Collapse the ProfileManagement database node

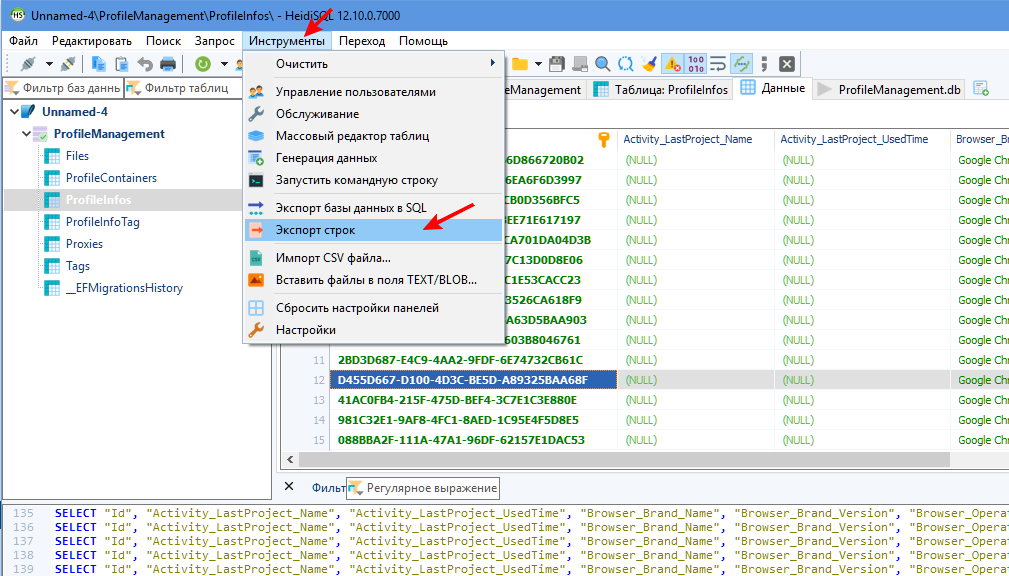click(25, 134)
